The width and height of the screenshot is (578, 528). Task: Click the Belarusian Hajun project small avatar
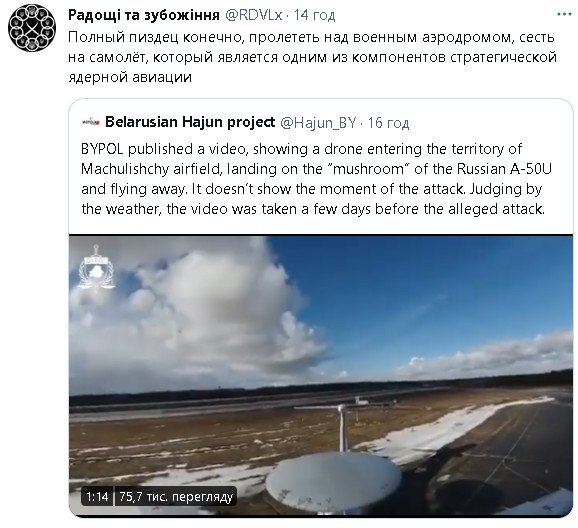[91, 122]
